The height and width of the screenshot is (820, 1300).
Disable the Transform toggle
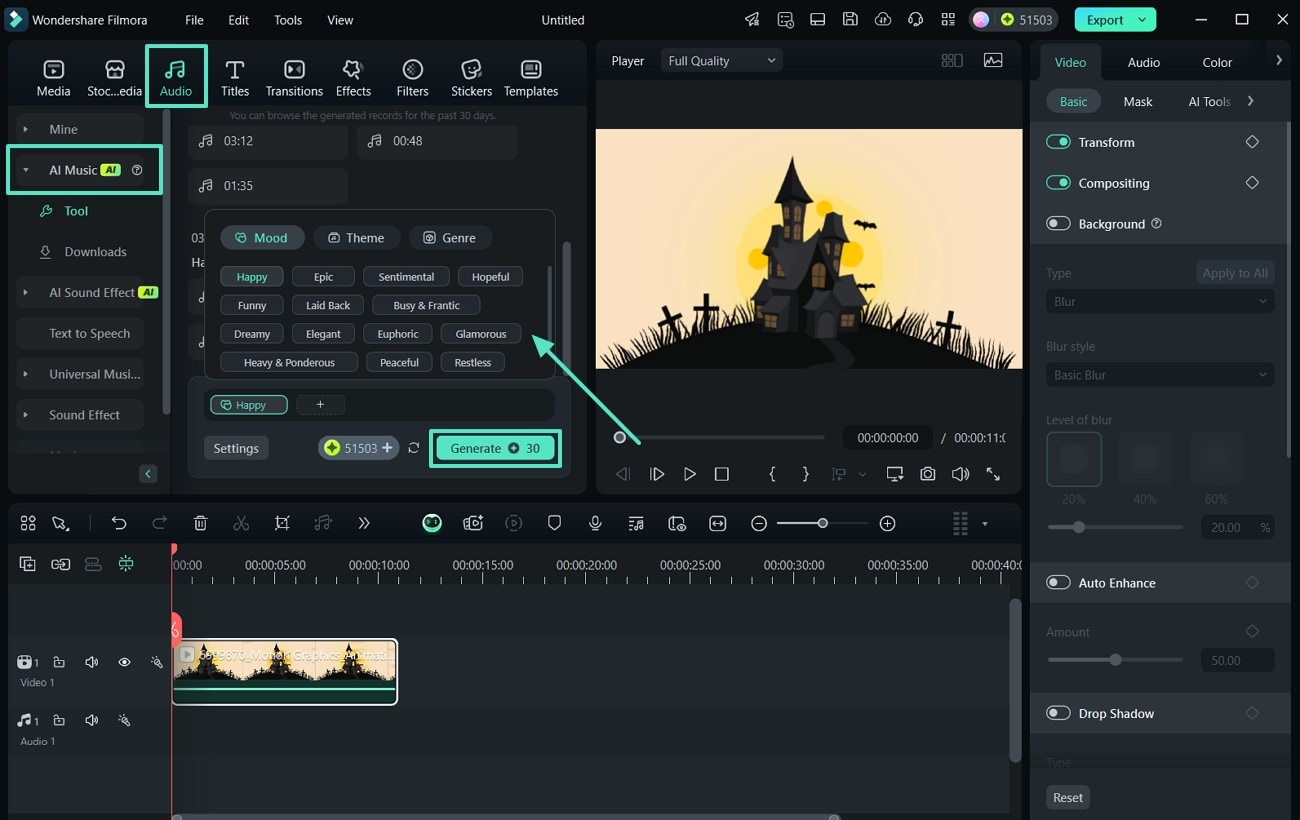1058,142
